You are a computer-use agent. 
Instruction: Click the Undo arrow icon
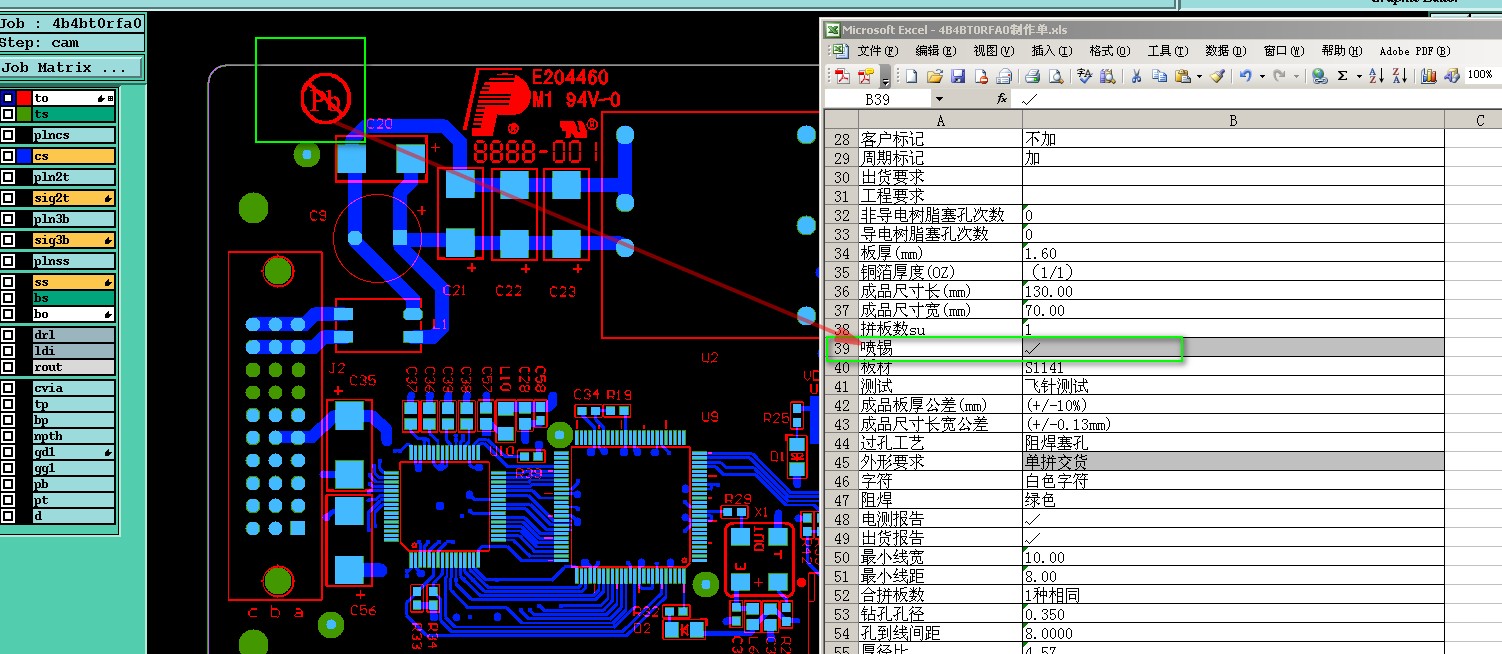(1245, 76)
